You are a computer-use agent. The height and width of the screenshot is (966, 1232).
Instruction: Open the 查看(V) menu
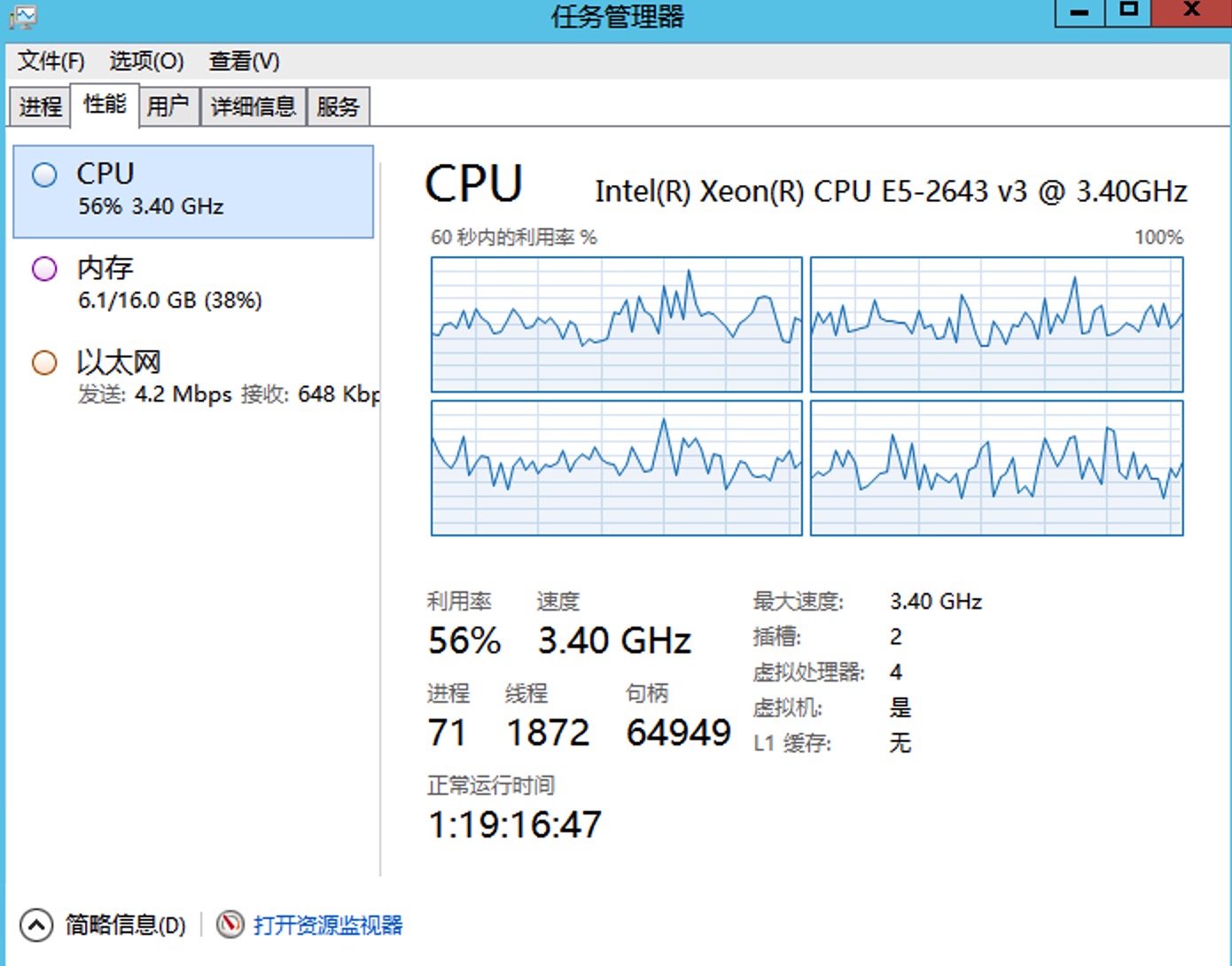(244, 61)
